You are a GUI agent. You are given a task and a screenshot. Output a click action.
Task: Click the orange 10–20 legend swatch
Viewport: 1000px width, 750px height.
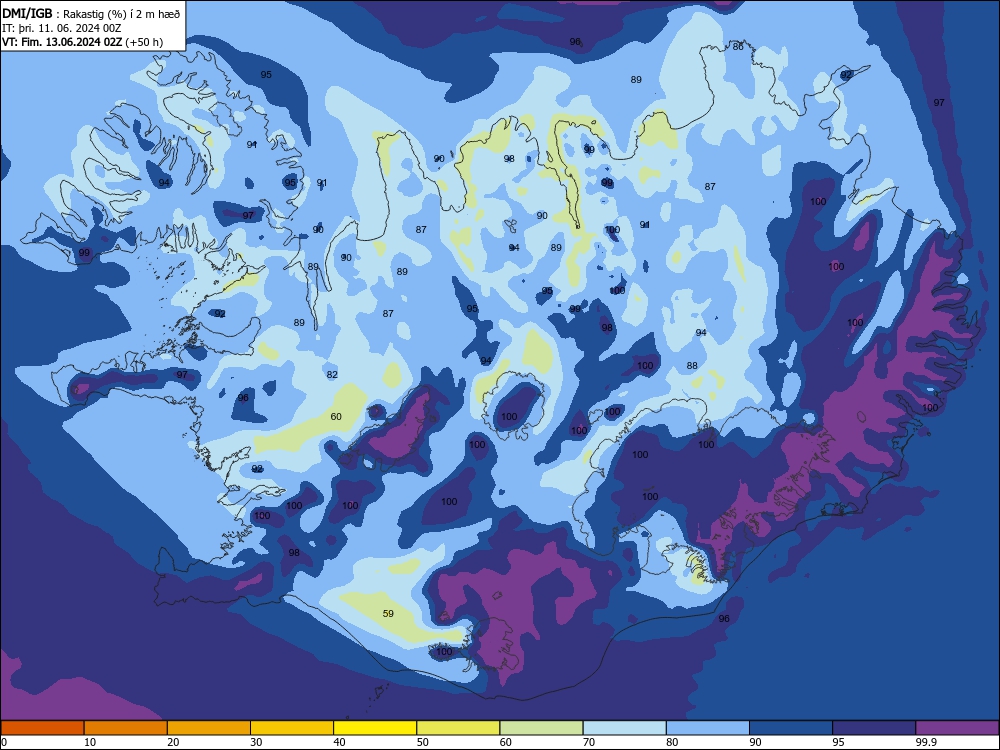tap(126, 728)
